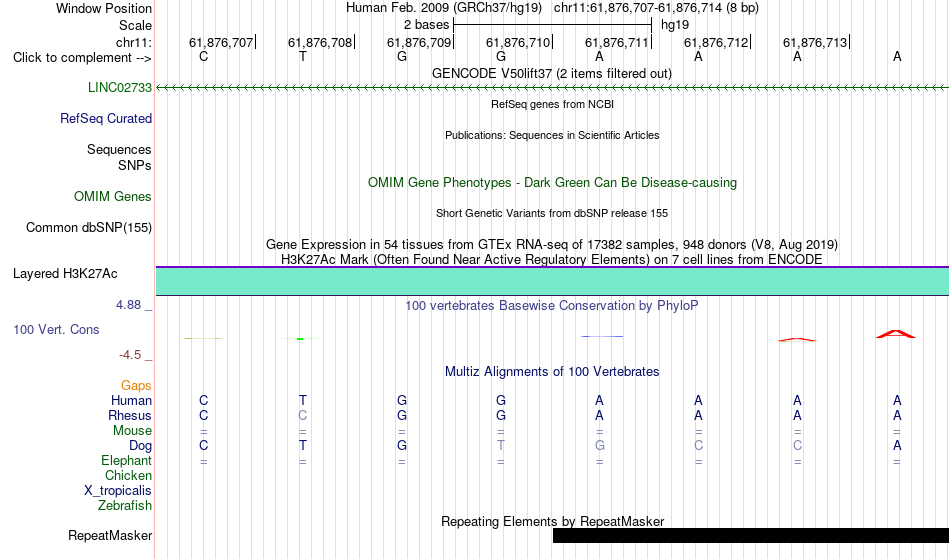Click the RepeatMasker track label
Image resolution: width=950 pixels, height=559 pixels.
(110, 535)
